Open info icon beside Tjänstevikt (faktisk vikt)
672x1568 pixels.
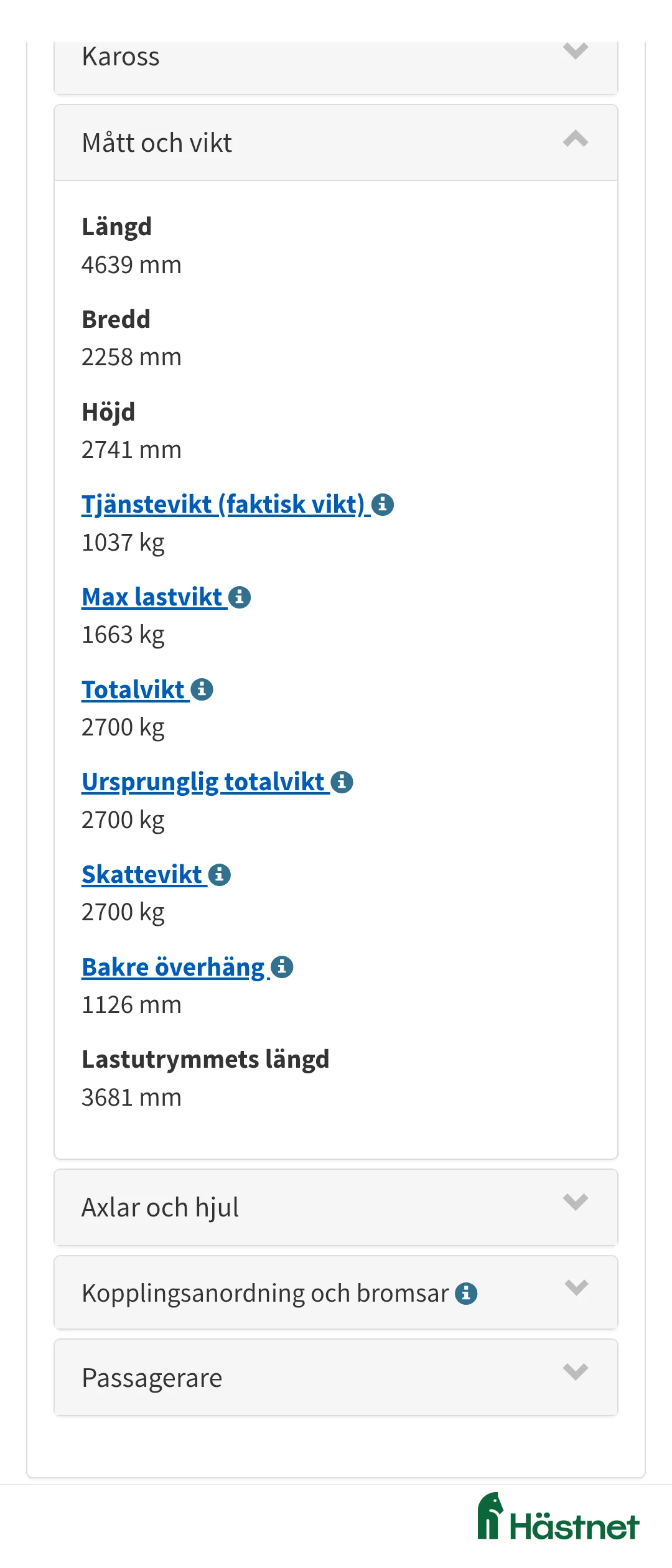coord(383,505)
